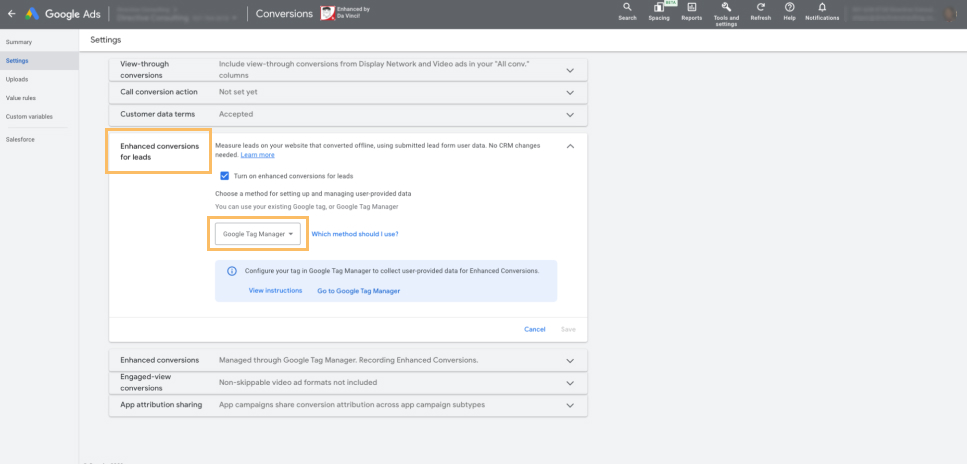Viewport: 967px width, 464px height.
Task: Click the View instructions link
Action: 275,290
